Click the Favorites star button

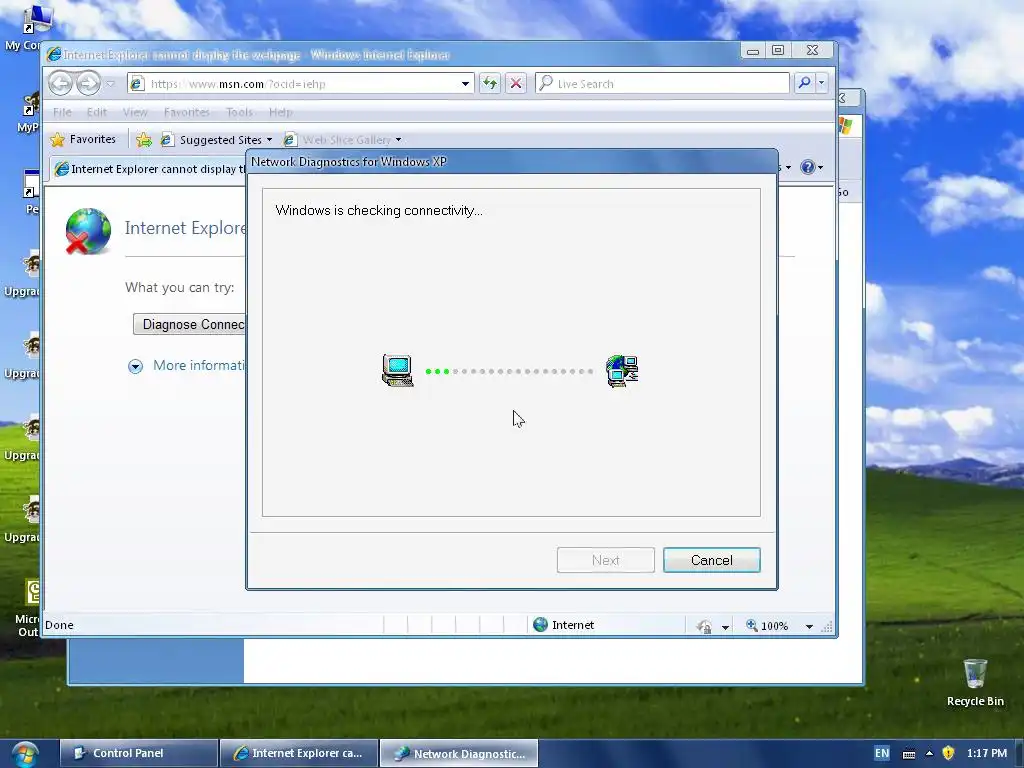(x=83, y=139)
